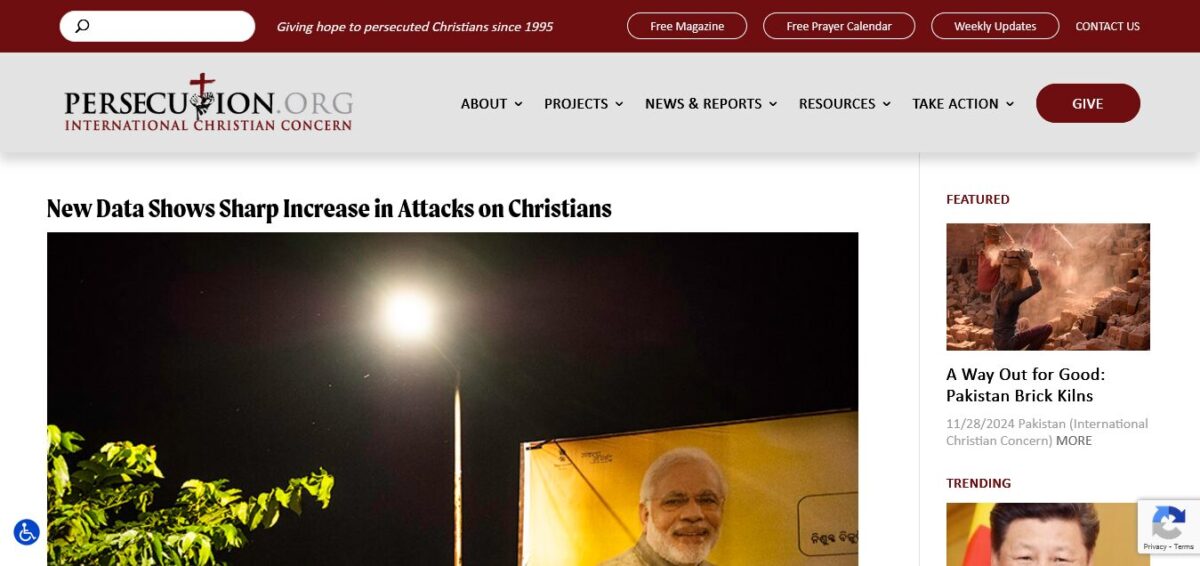
Task: Click the reCAPTCHA badge icon
Action: click(x=1168, y=527)
